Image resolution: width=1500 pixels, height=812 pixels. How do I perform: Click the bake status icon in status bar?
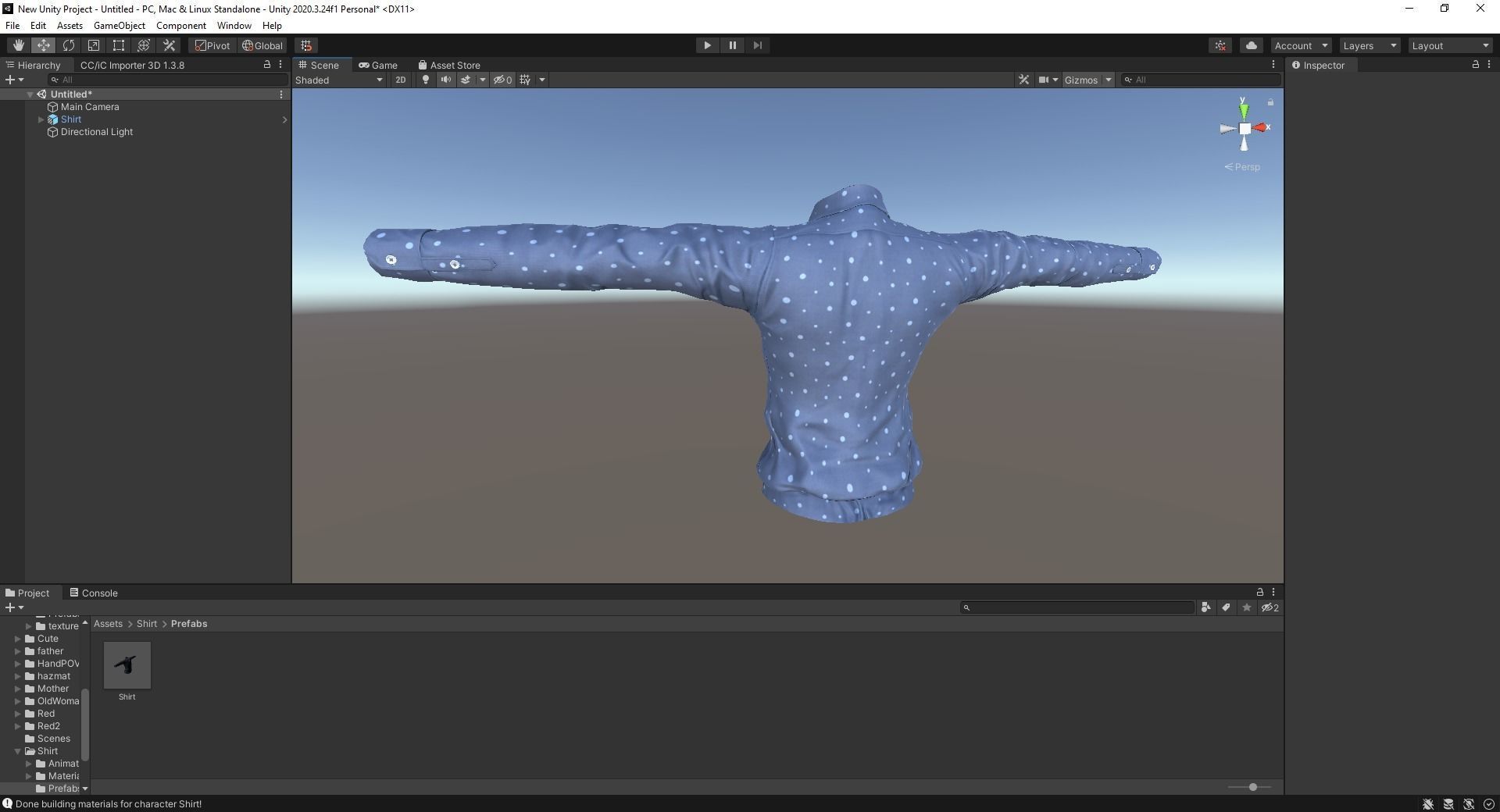pyautogui.click(x=1448, y=803)
